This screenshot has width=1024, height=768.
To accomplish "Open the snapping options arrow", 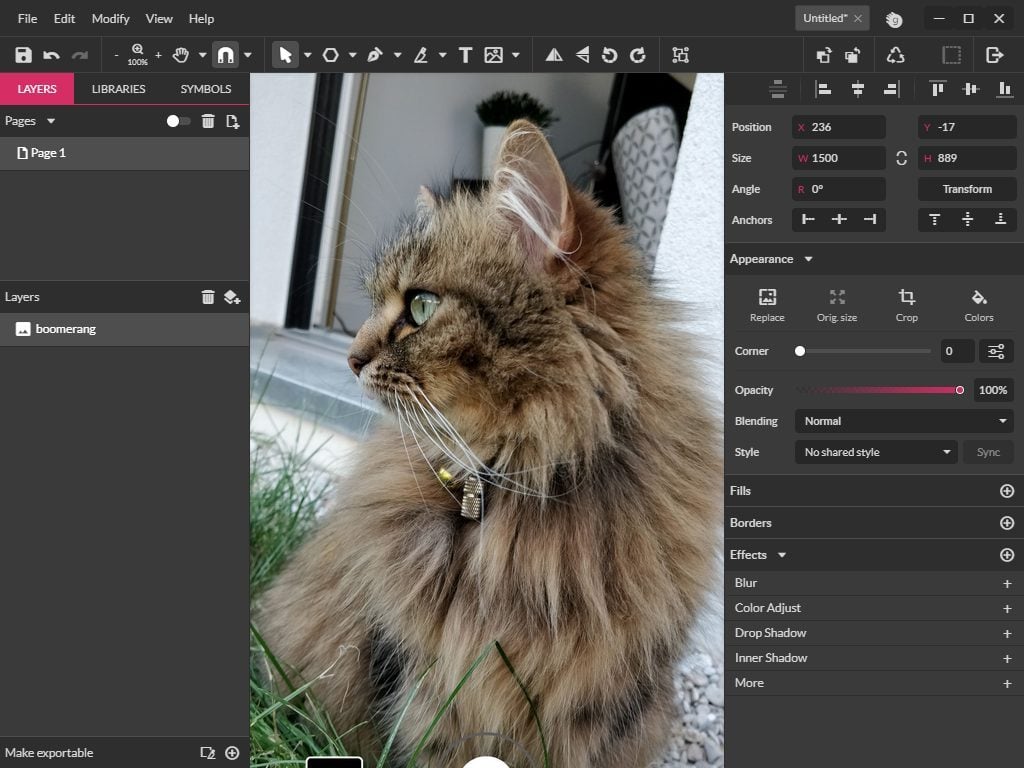I will tap(248, 56).
